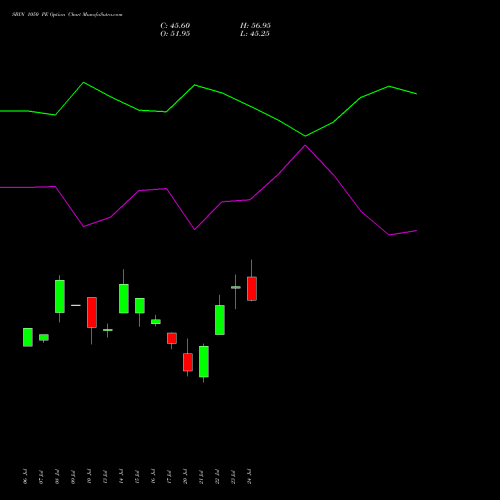Click the '24 Jul' date axis label
Viewport: 500px width, 500px height.
coord(249,476)
